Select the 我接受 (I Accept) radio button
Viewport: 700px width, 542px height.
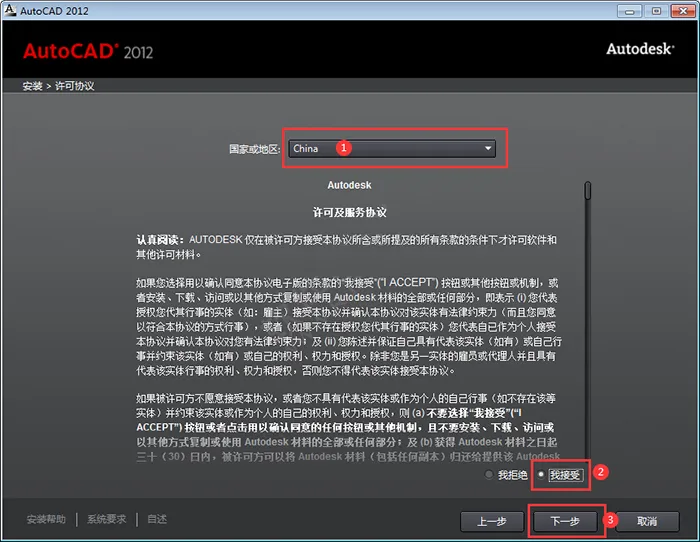pos(542,475)
